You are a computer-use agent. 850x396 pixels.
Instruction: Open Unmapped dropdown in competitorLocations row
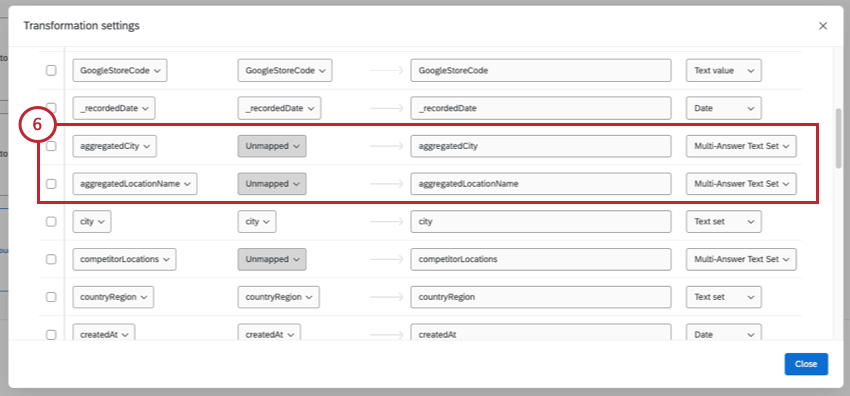272,259
